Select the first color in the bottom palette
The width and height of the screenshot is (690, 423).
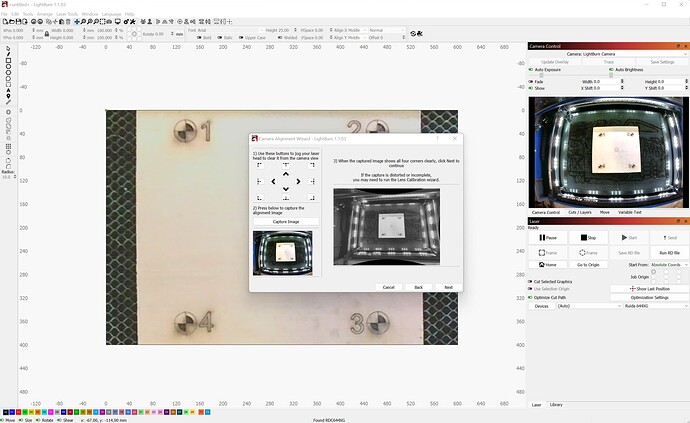tap(6, 412)
